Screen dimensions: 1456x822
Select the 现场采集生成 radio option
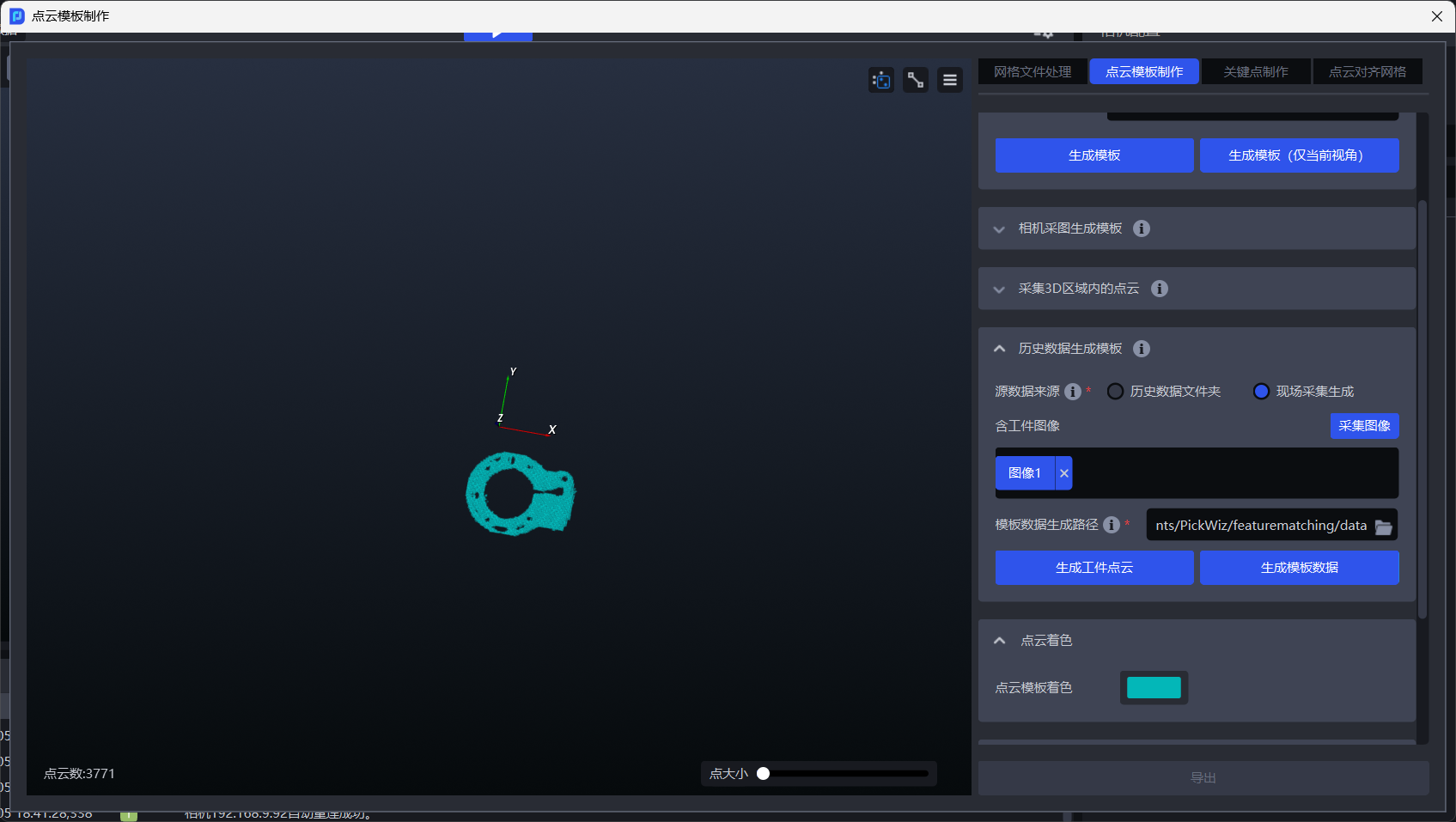point(1261,392)
